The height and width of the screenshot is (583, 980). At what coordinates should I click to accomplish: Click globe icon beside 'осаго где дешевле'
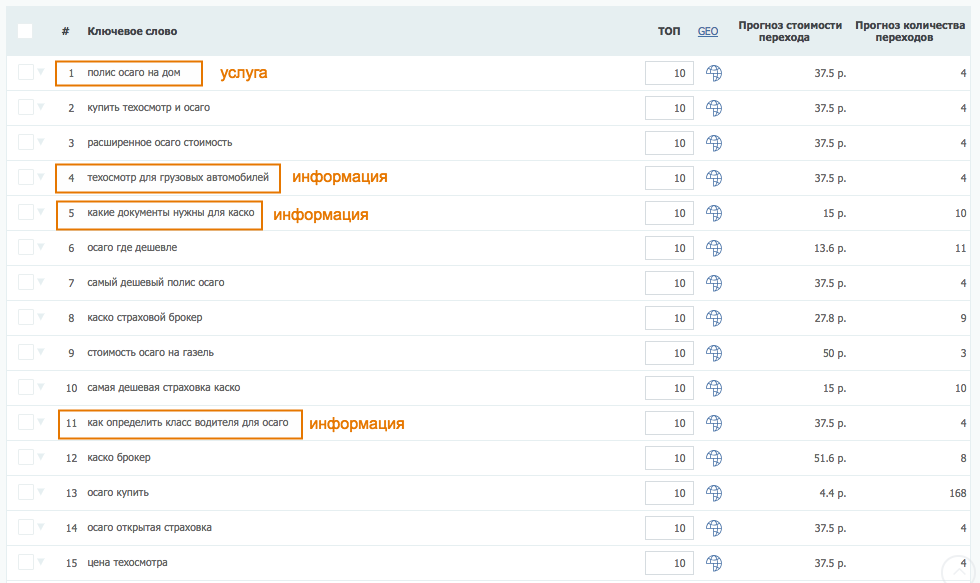[713, 248]
